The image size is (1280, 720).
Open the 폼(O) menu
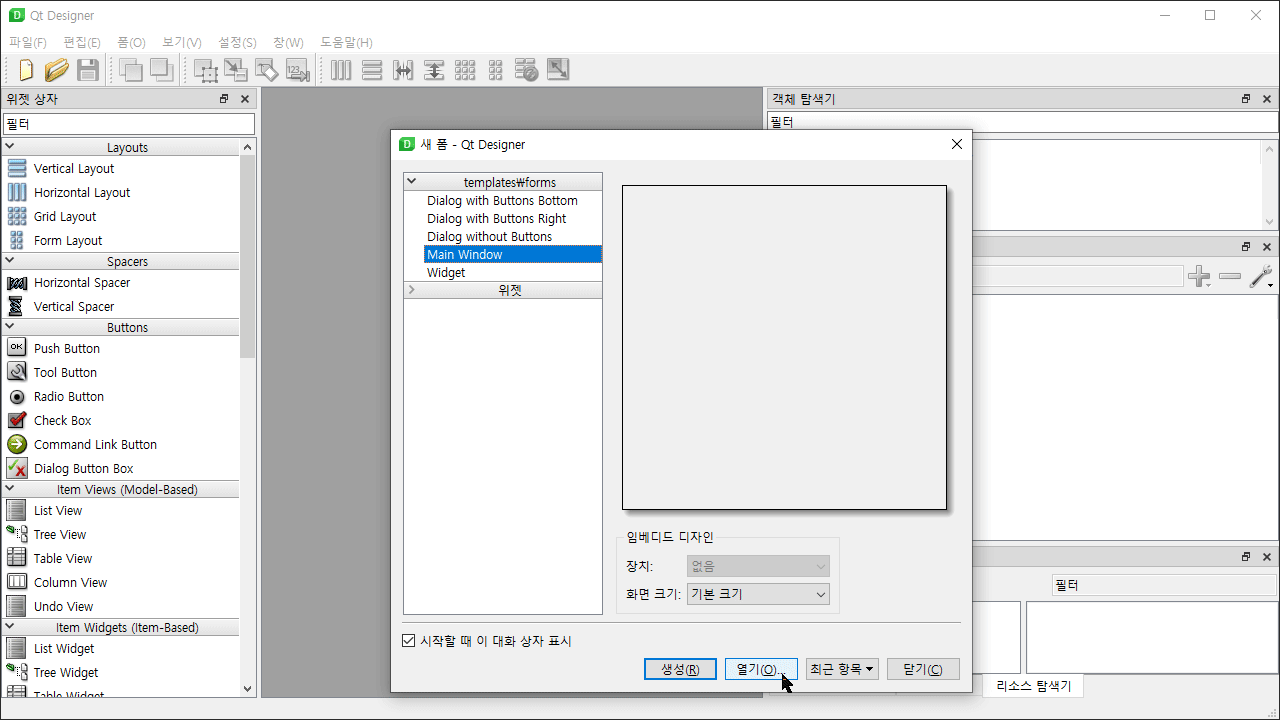[131, 42]
